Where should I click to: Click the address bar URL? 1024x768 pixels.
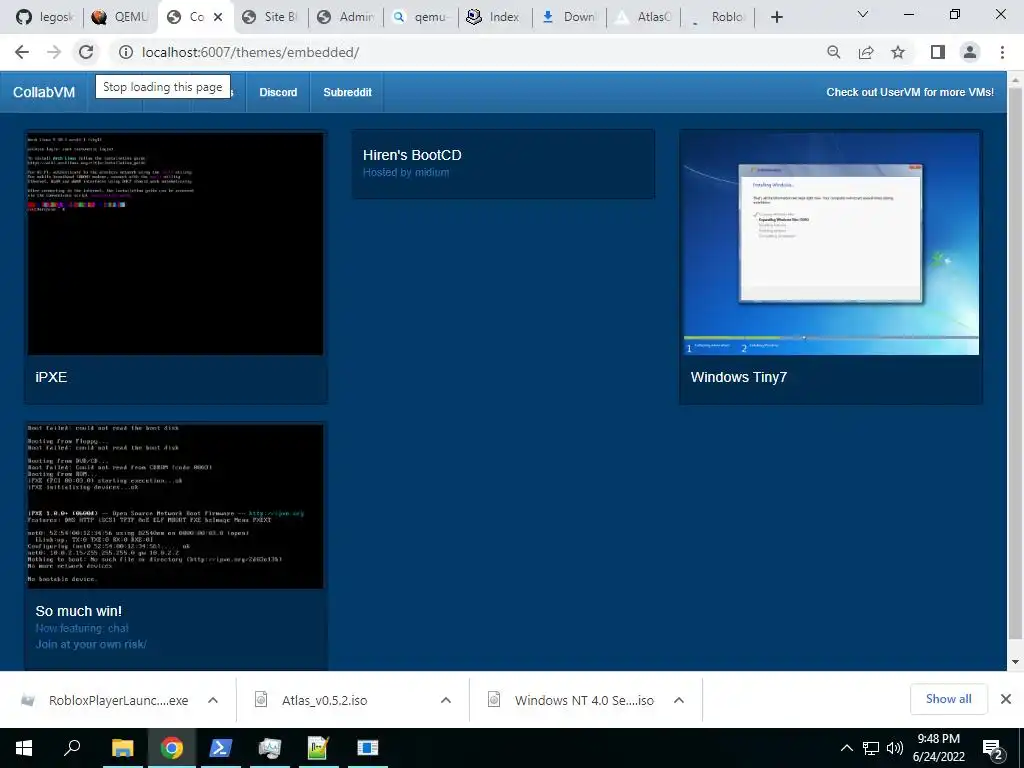tap(250, 52)
